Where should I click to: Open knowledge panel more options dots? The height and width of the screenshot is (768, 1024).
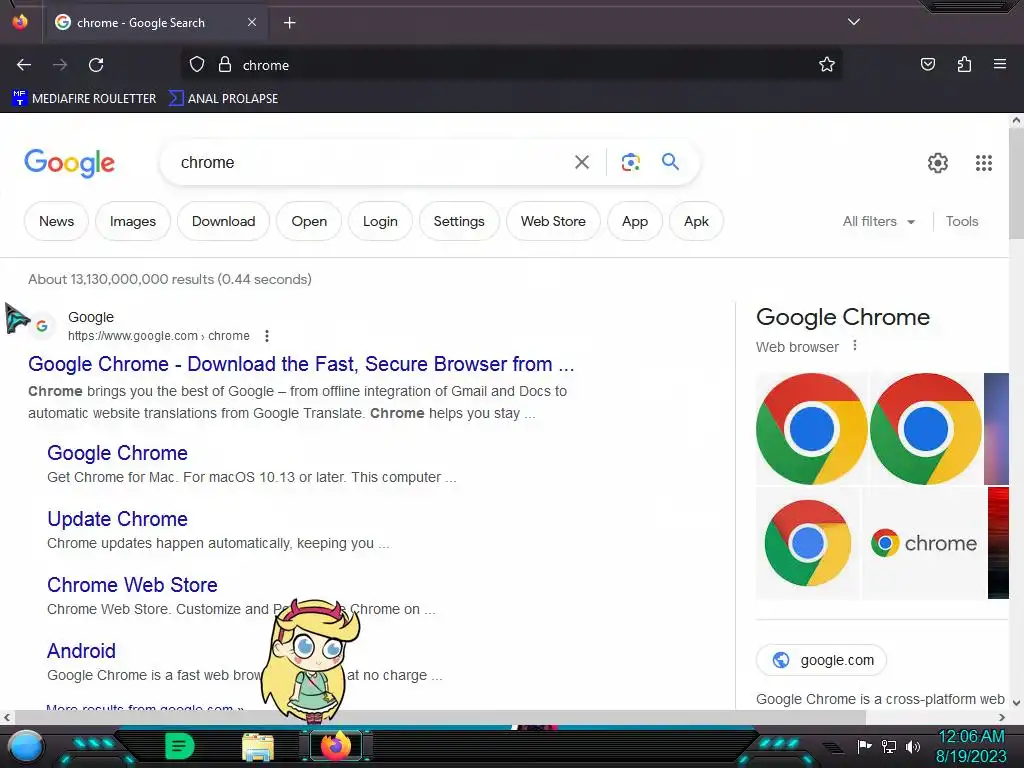coord(855,345)
